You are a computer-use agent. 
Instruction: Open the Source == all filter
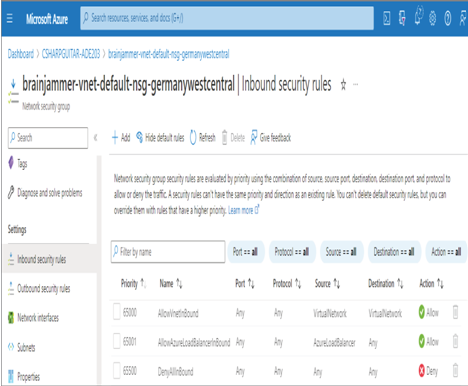pyautogui.click(x=341, y=252)
